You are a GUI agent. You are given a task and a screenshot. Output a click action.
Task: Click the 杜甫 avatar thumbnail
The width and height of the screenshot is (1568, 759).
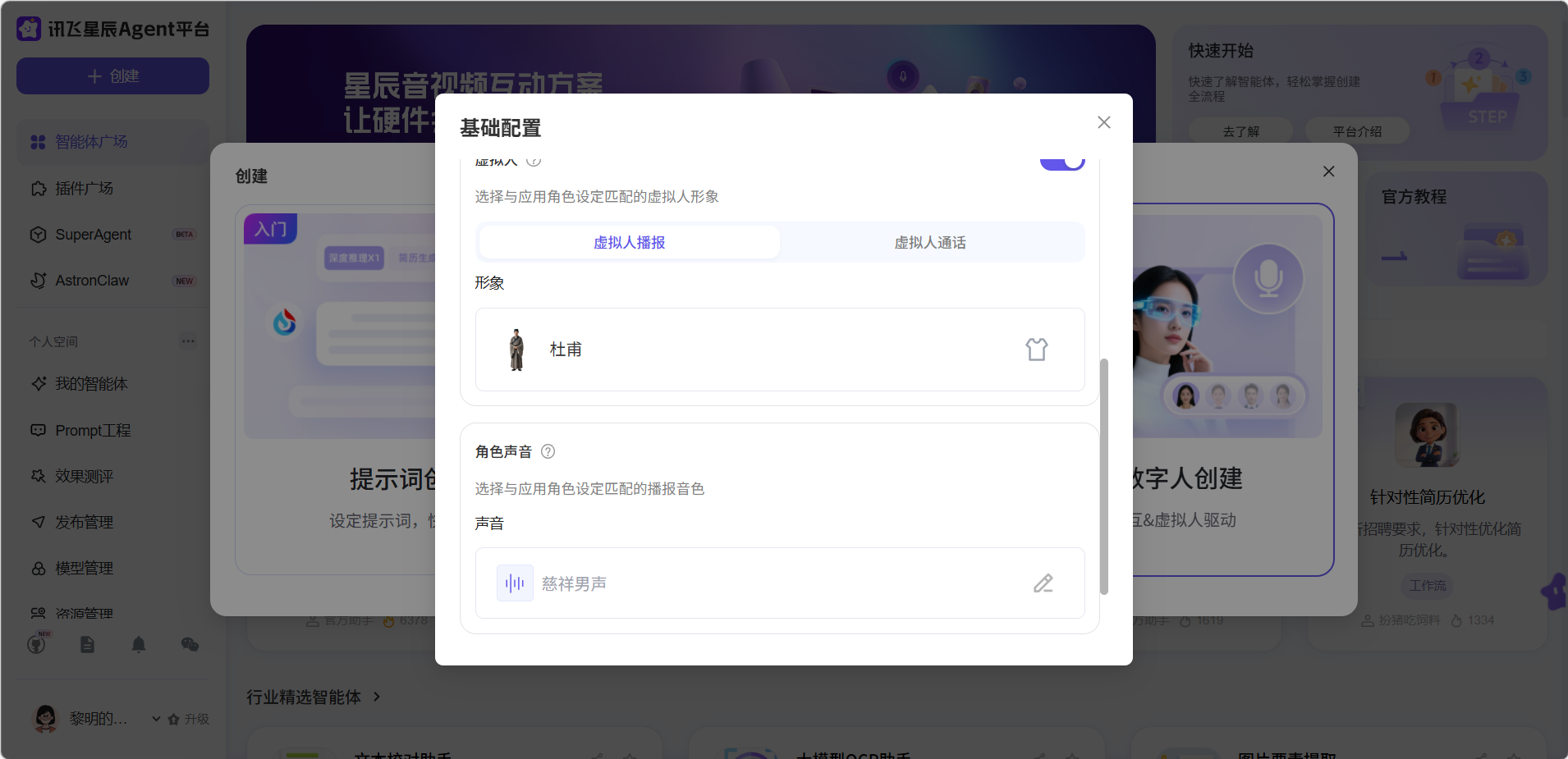point(516,350)
